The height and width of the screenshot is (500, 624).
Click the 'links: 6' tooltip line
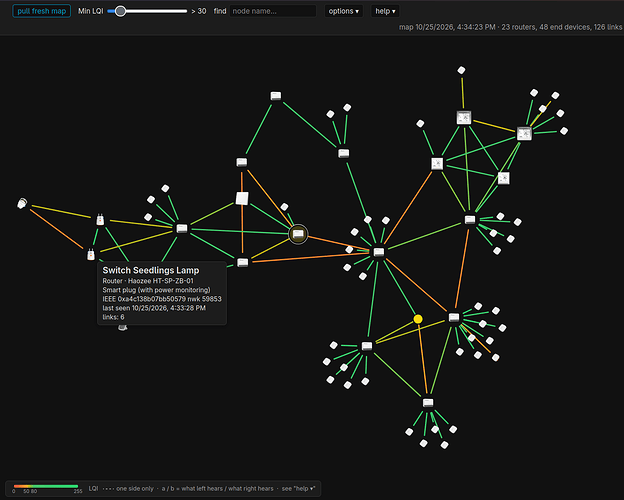pyautogui.click(x=113, y=317)
